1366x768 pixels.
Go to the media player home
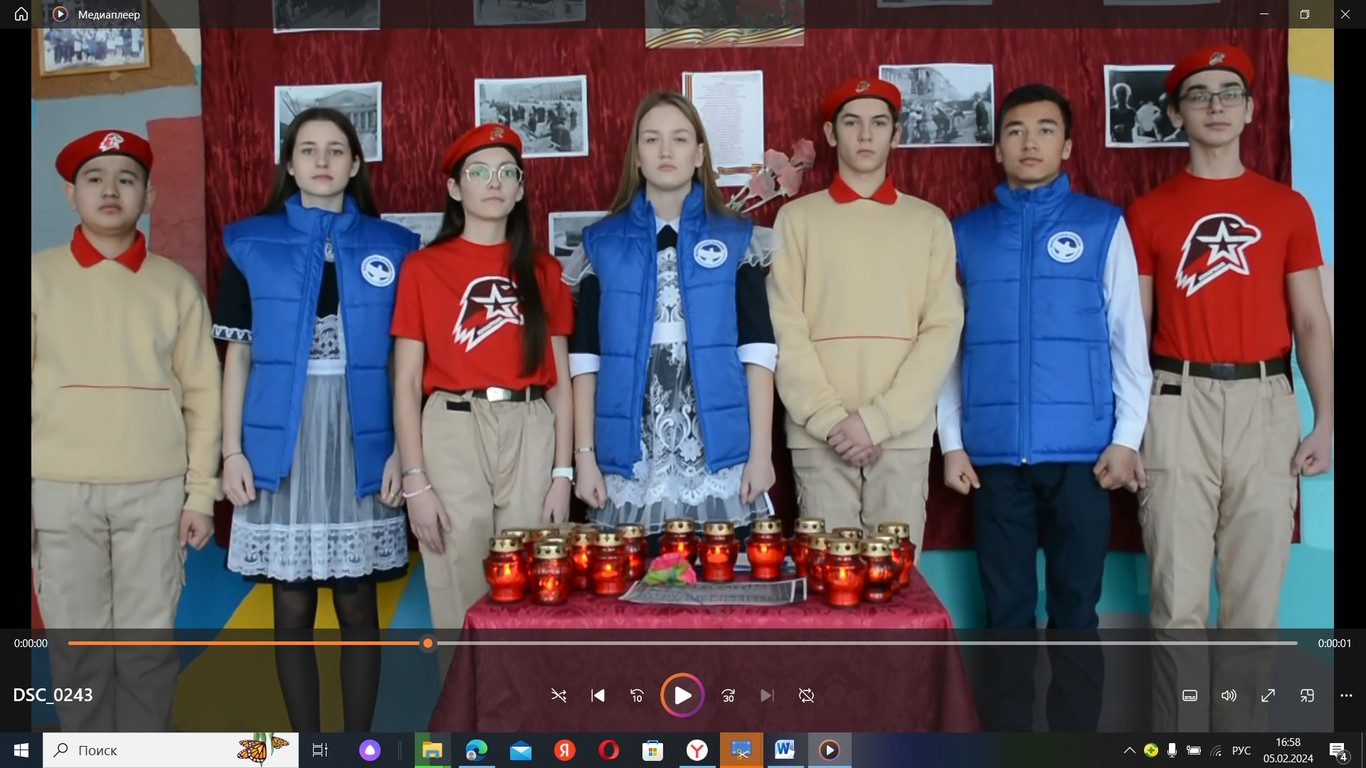21,14
